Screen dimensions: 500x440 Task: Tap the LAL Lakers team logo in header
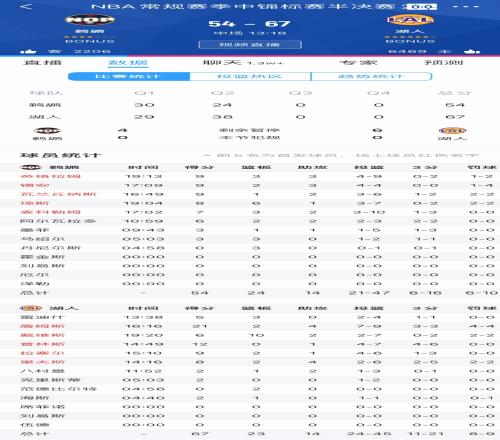coord(410,20)
